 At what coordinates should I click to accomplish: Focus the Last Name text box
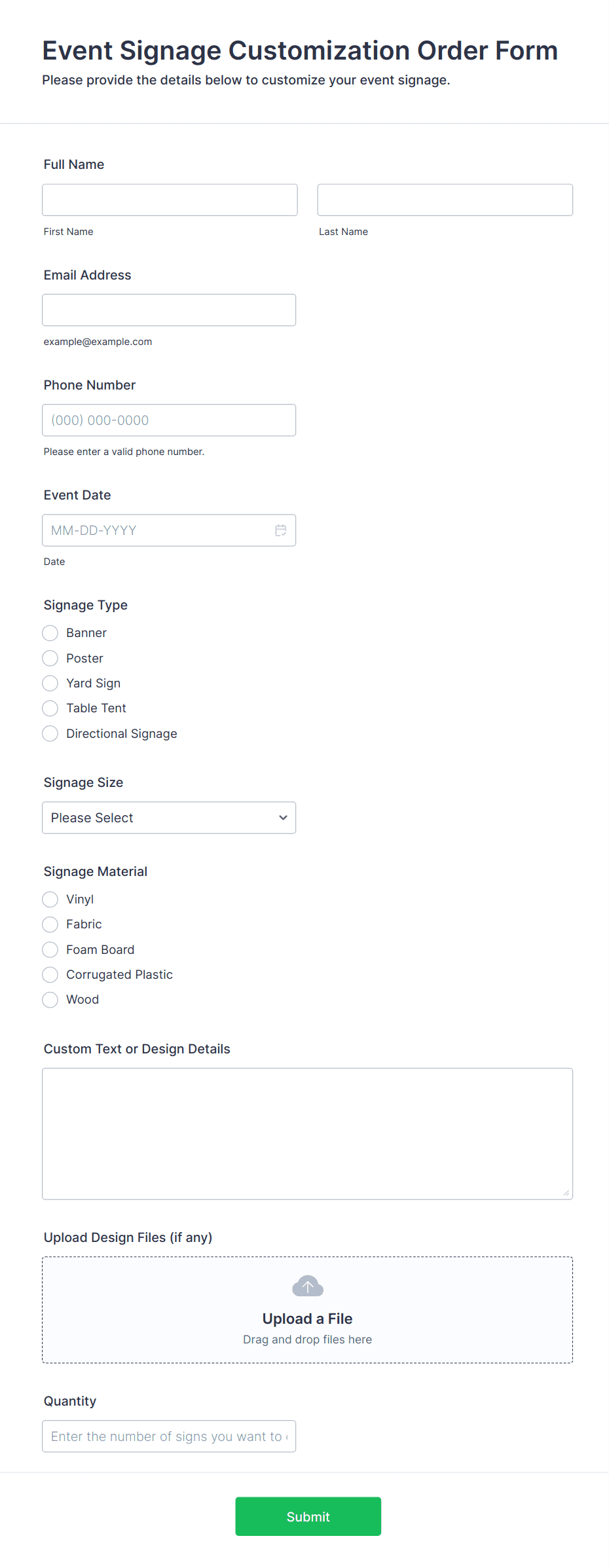tap(445, 200)
